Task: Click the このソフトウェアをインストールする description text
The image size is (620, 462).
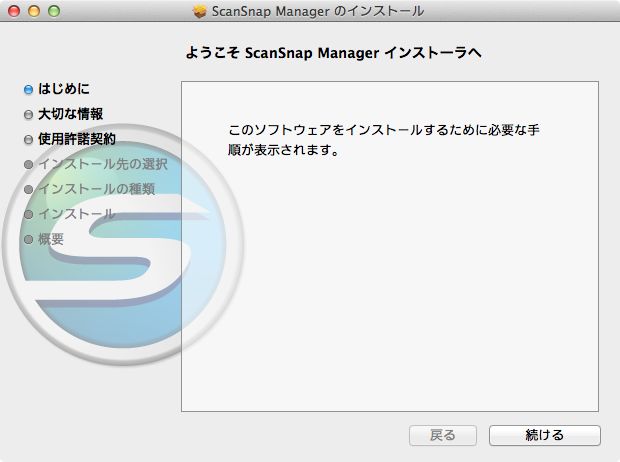Action: click(384, 140)
